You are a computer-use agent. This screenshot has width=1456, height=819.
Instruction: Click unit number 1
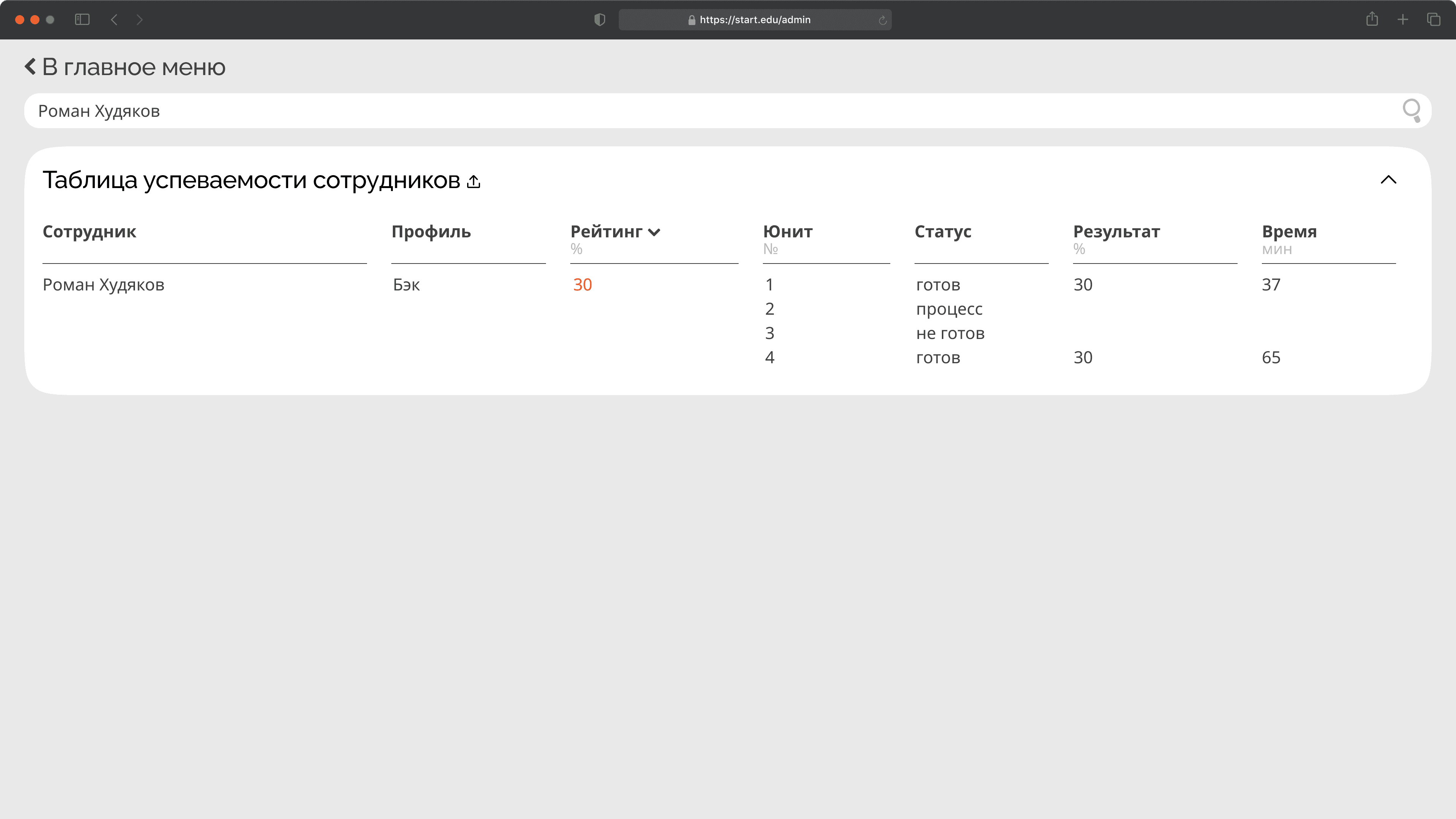[x=769, y=284]
